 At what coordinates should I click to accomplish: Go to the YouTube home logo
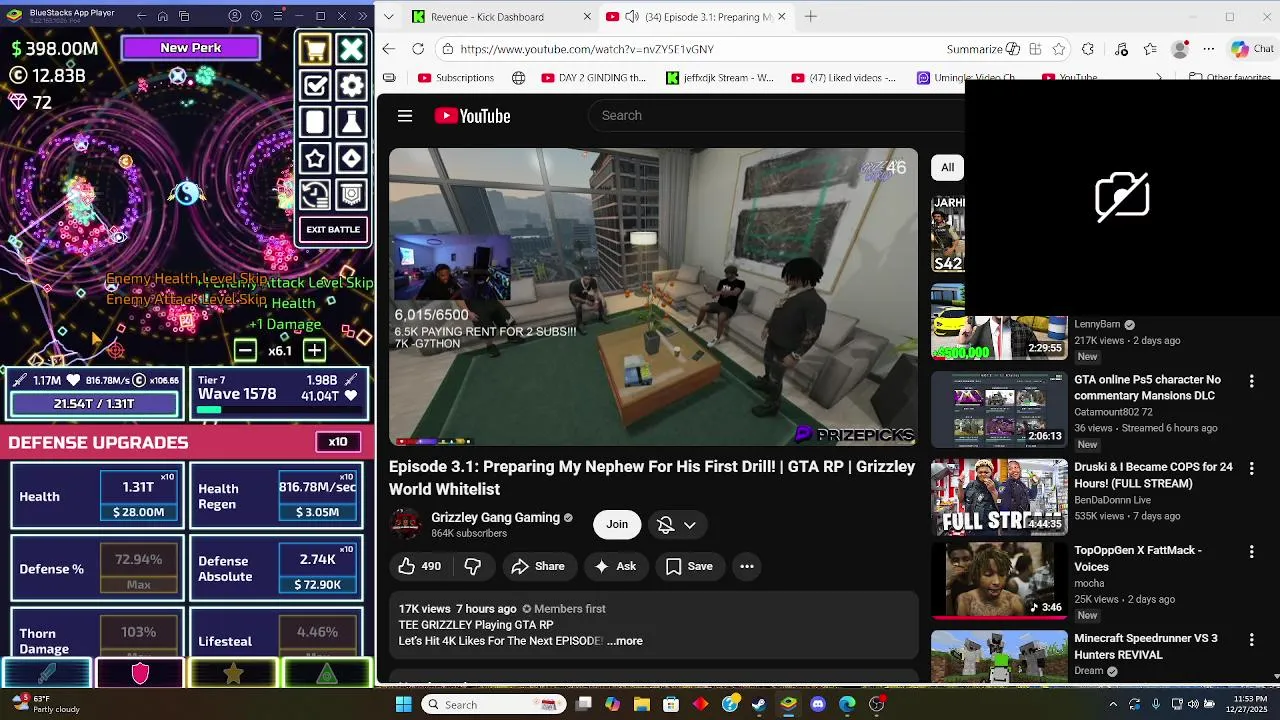[472, 116]
